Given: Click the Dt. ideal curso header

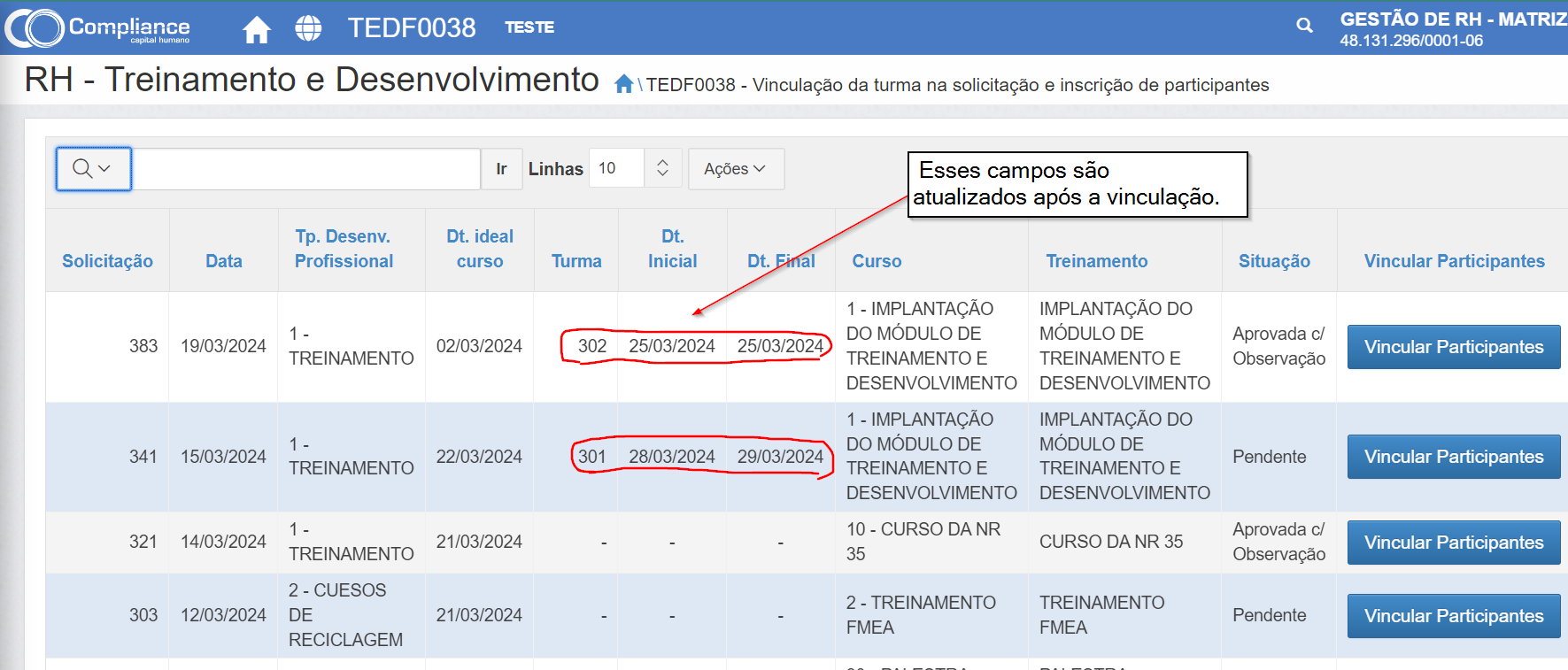Looking at the screenshot, I should click(480, 249).
